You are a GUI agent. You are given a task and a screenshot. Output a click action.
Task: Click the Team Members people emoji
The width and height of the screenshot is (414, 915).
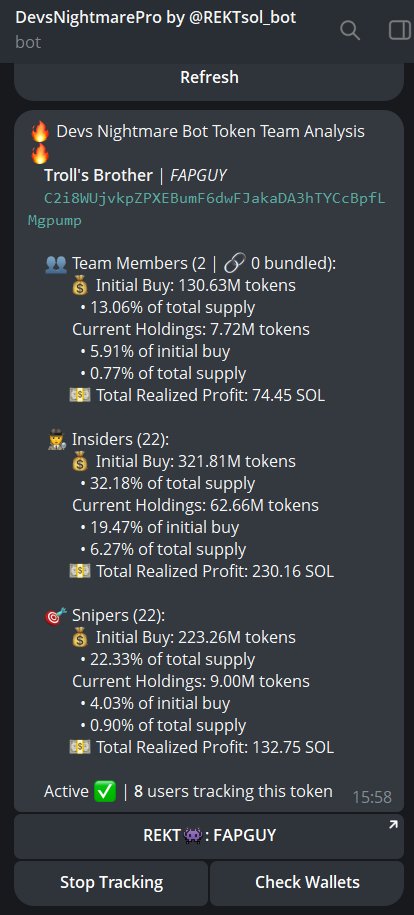click(x=56, y=264)
